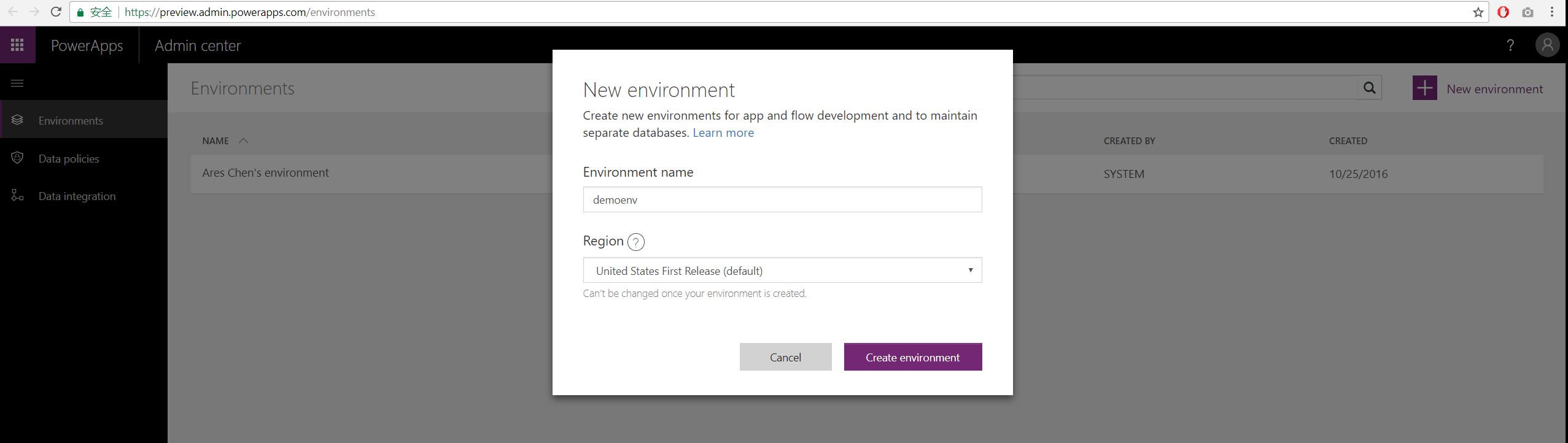Click the help question mark in header
The width and height of the screenshot is (1568, 443).
(x=1510, y=45)
